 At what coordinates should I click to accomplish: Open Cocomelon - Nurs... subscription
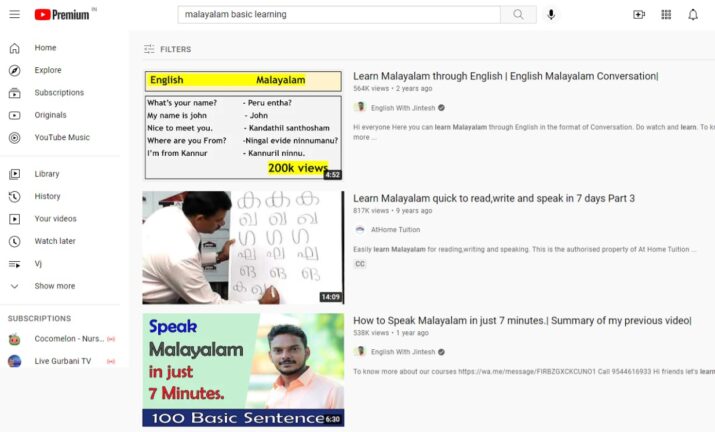(x=69, y=338)
